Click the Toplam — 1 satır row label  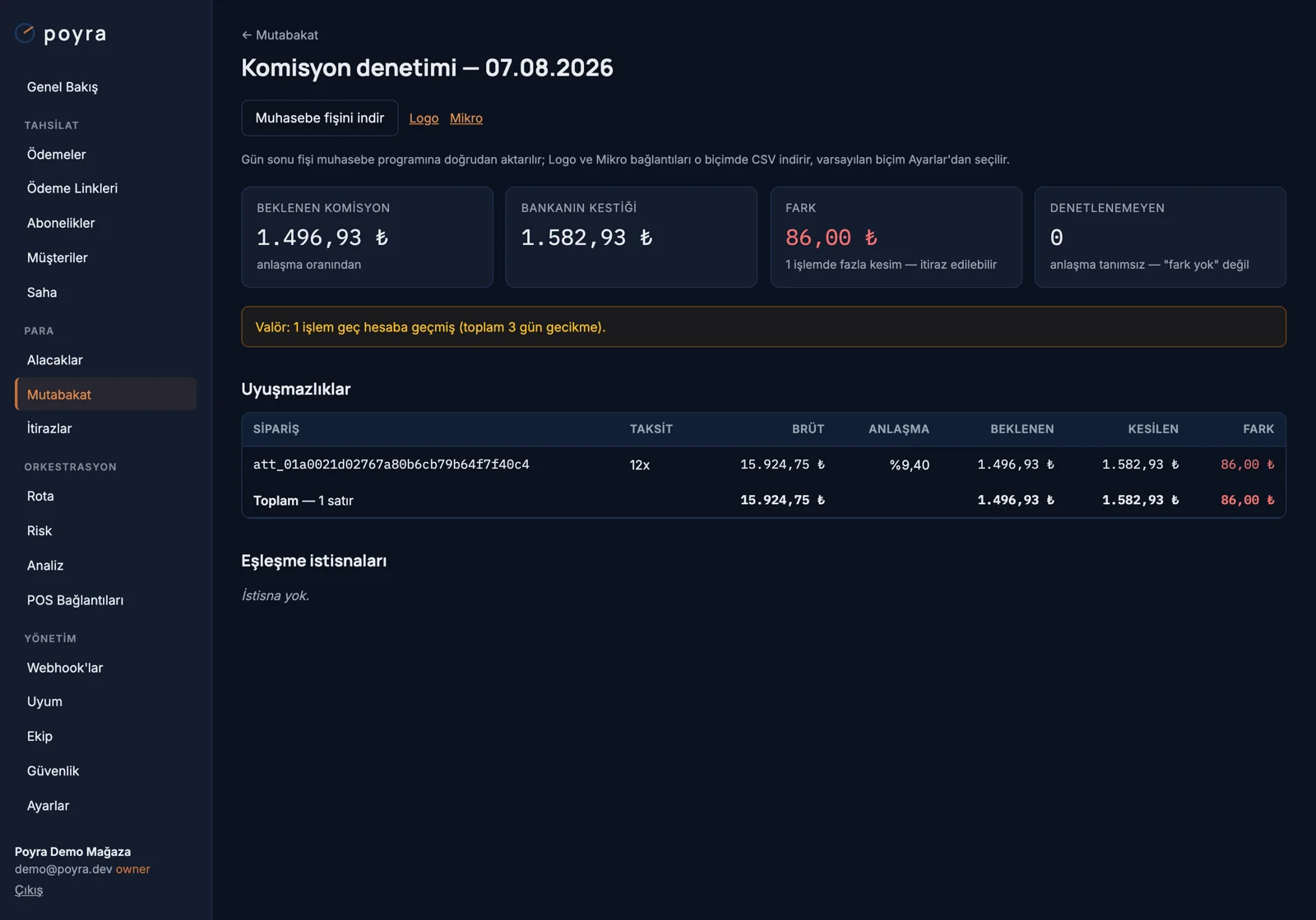[303, 500]
